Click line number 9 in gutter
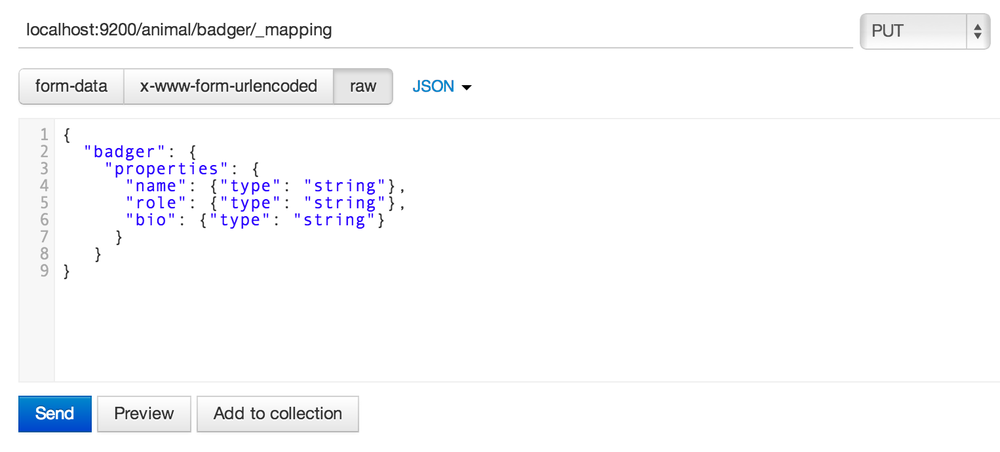This screenshot has width=1000, height=452. (x=44, y=271)
